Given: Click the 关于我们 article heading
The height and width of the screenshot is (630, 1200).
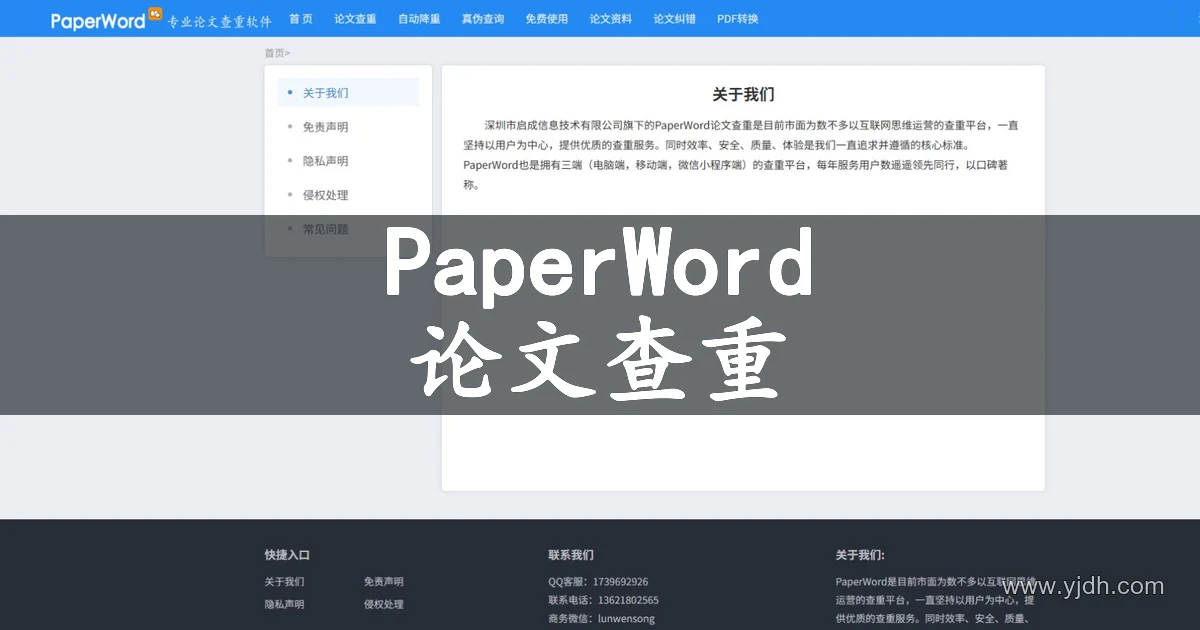Looking at the screenshot, I should pyautogui.click(x=743, y=94).
